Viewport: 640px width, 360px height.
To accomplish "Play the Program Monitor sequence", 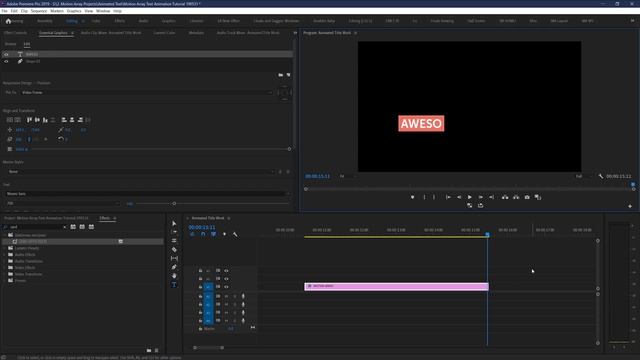I will (470, 197).
